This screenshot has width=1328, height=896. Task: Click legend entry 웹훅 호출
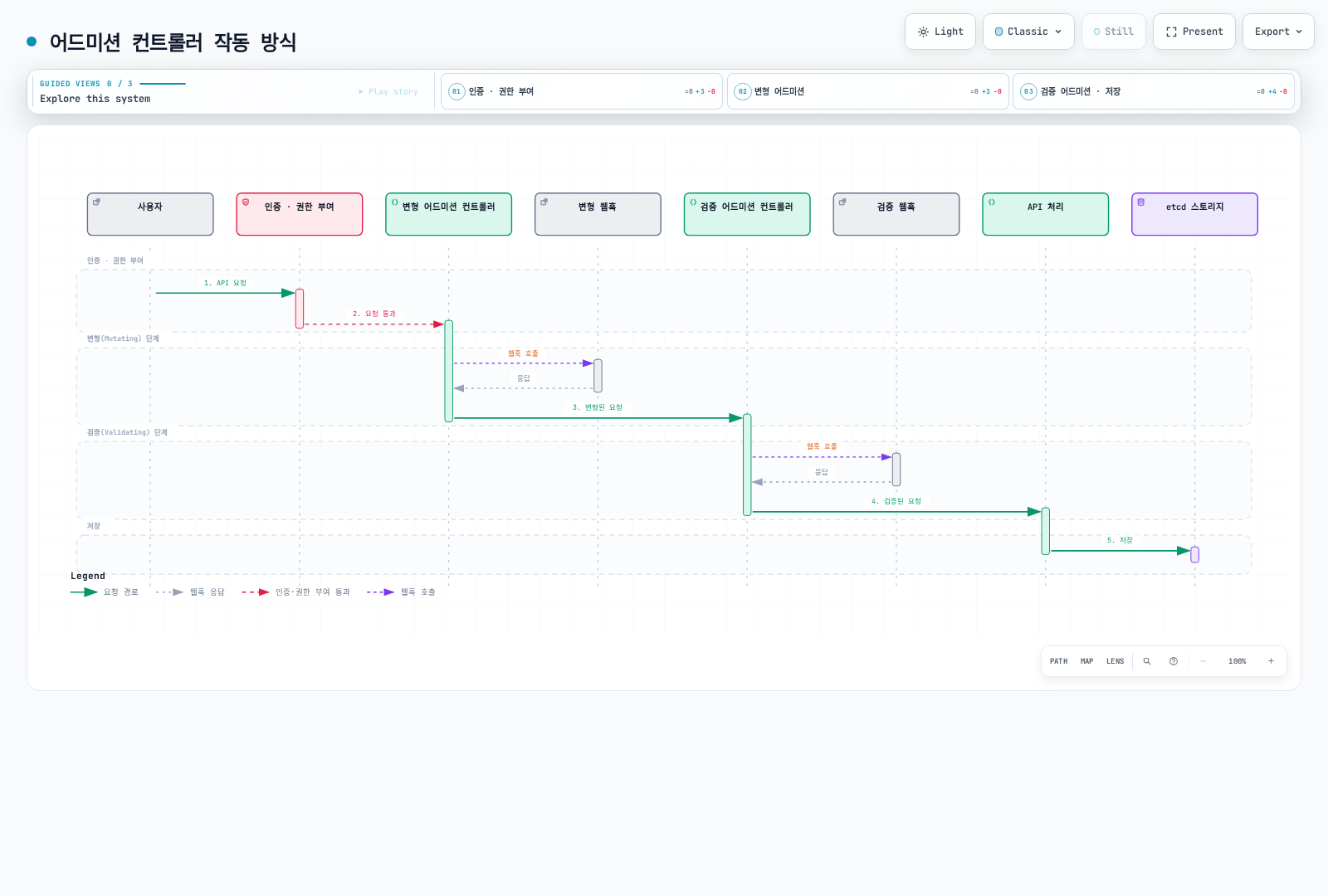pos(402,592)
